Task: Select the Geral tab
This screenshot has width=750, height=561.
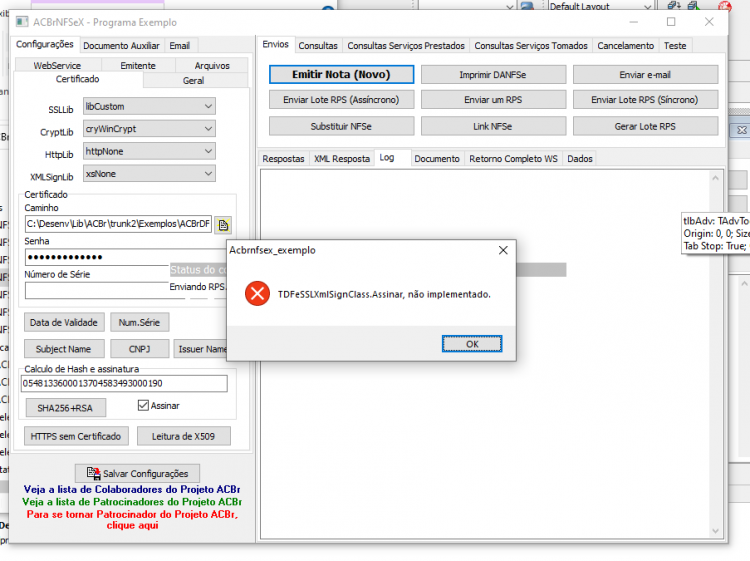Action: (x=194, y=81)
